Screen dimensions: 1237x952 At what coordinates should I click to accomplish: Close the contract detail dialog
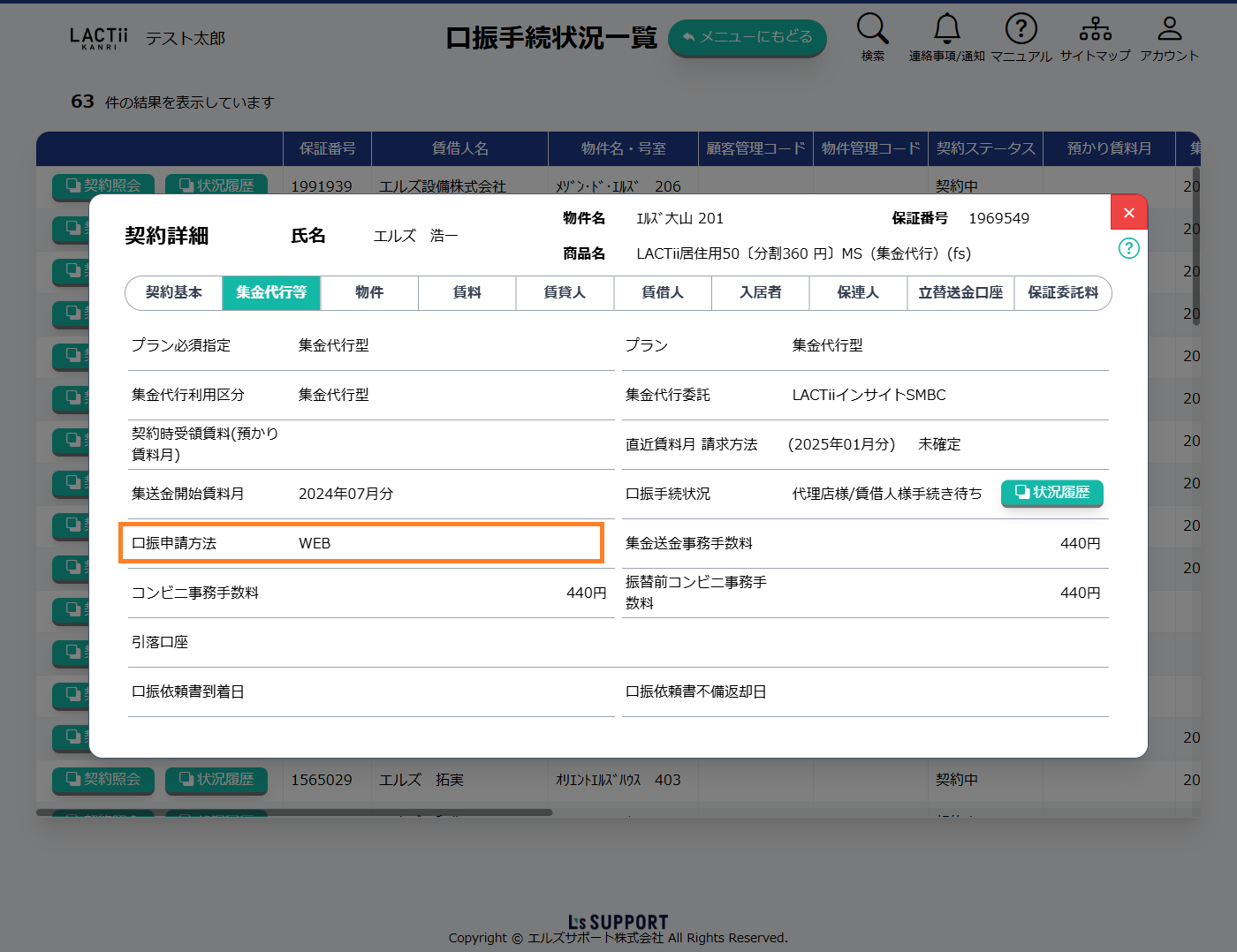(1128, 213)
